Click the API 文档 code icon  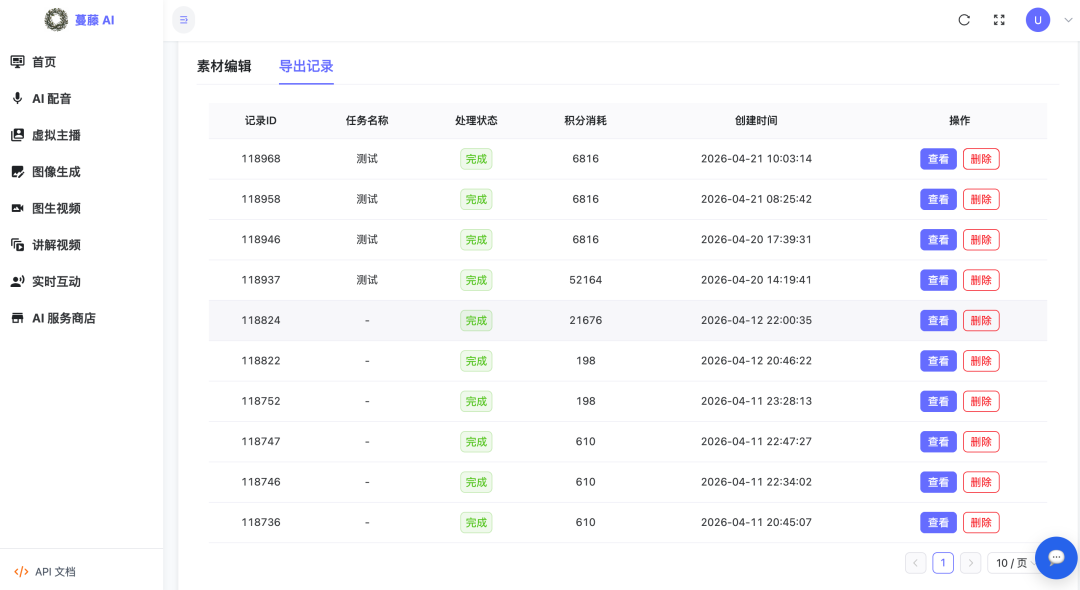(21, 571)
